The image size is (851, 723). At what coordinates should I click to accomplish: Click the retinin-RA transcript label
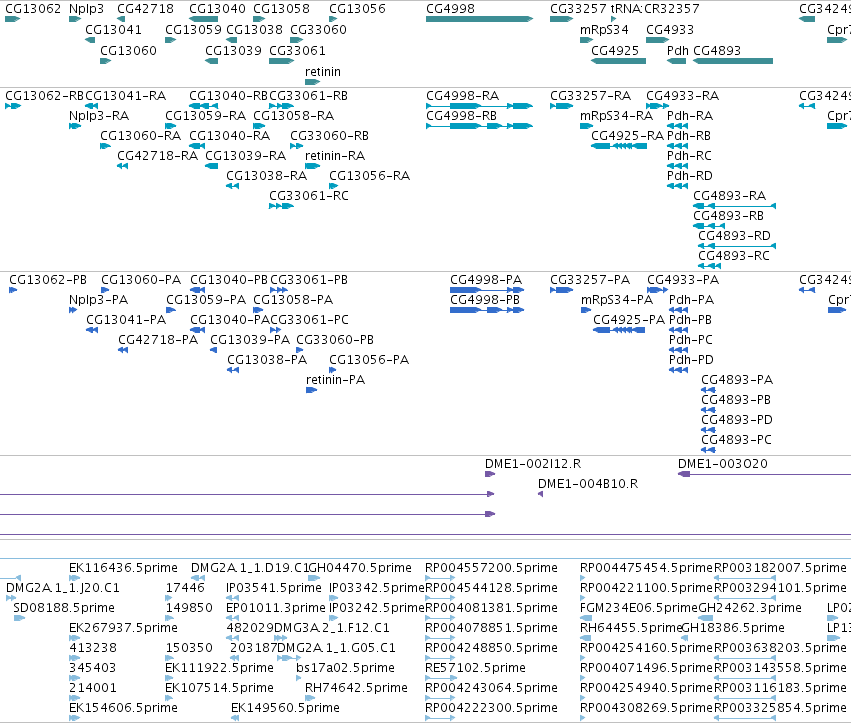click(x=335, y=156)
